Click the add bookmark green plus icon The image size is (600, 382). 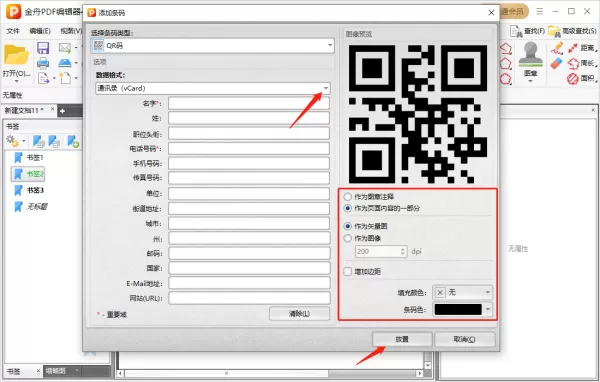(73, 141)
